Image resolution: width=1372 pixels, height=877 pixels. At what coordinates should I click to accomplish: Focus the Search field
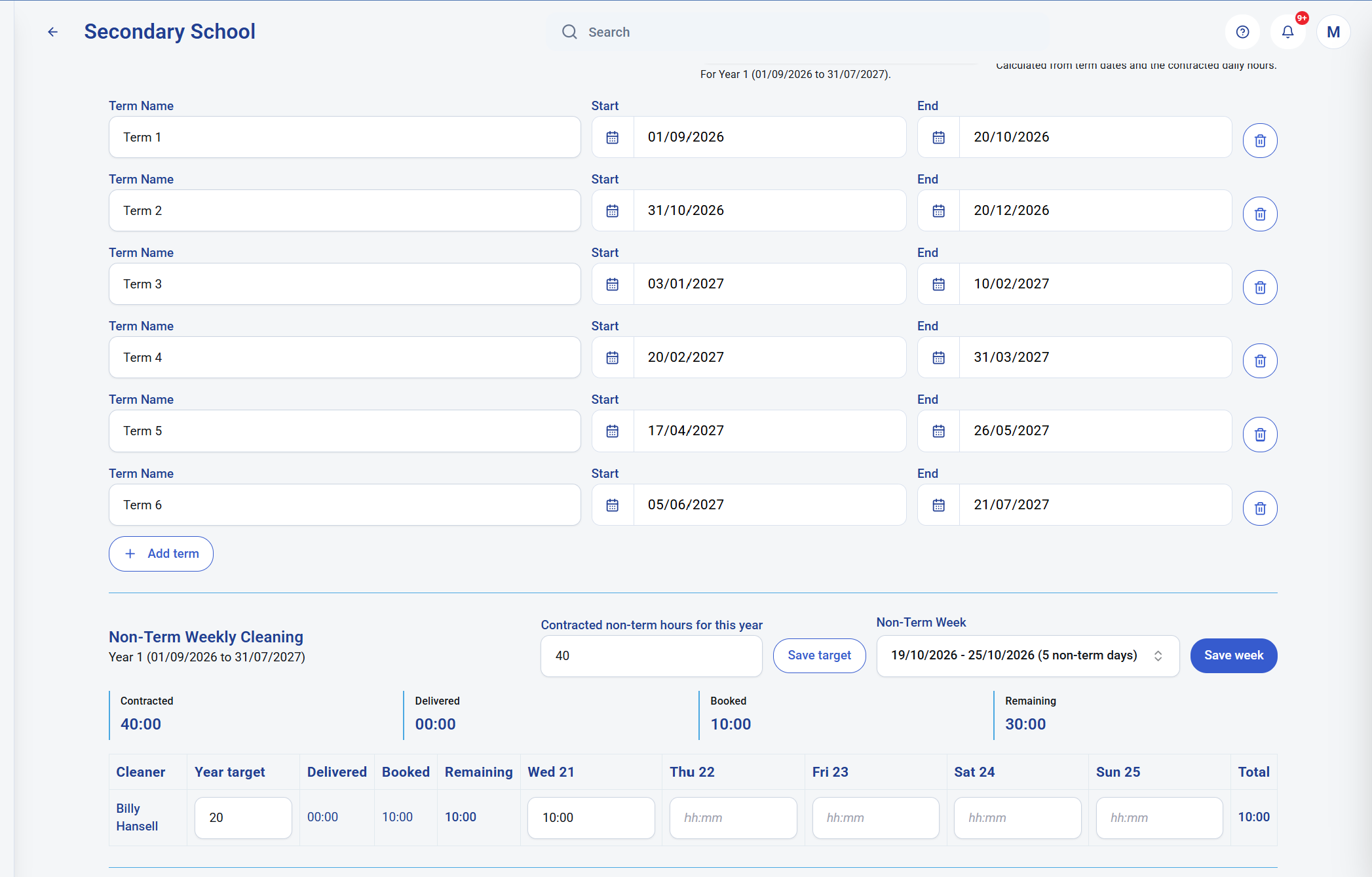(797, 32)
